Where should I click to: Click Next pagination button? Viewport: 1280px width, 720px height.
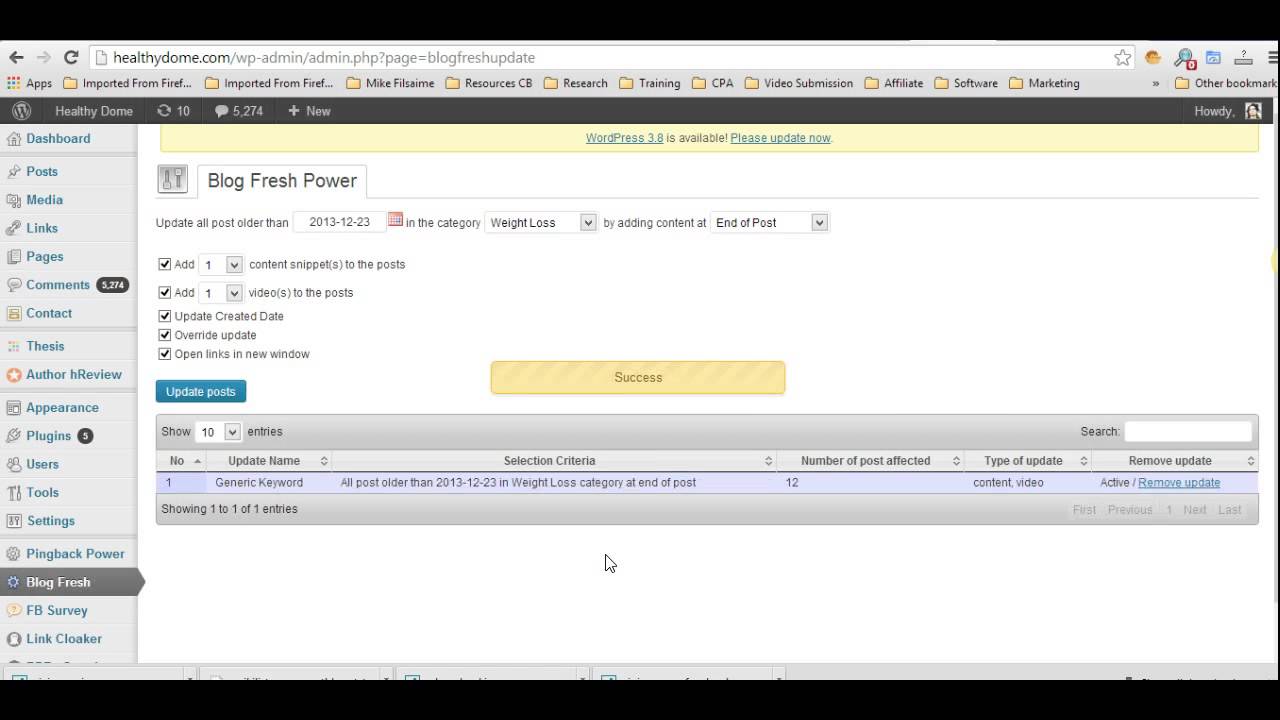click(x=1195, y=510)
